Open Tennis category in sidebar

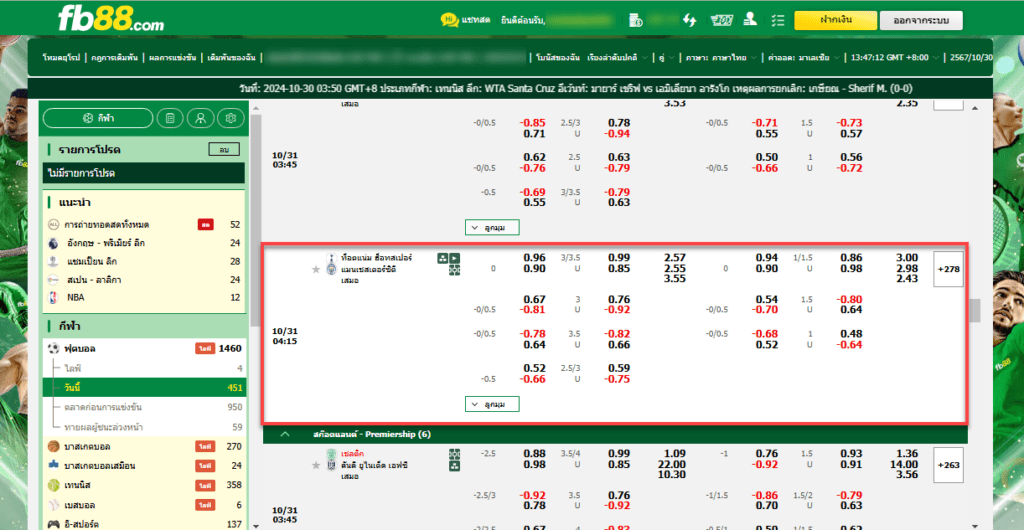point(144,486)
